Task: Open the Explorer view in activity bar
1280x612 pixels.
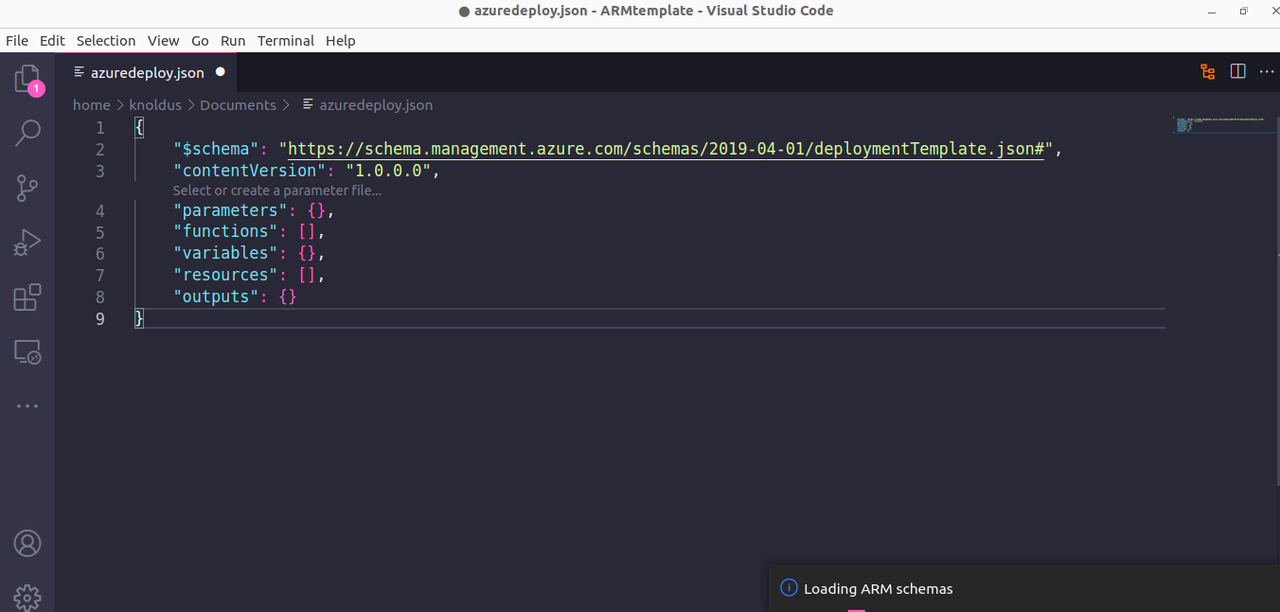Action: tap(27, 80)
